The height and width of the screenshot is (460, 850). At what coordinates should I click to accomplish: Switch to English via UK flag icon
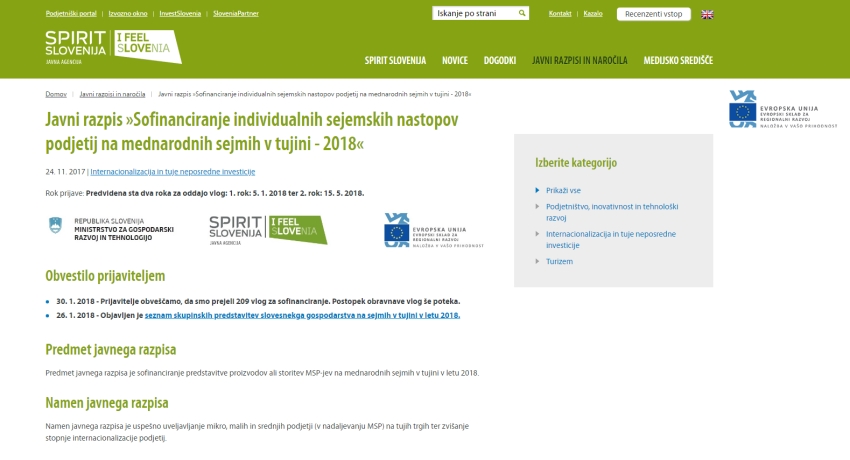pyautogui.click(x=707, y=15)
